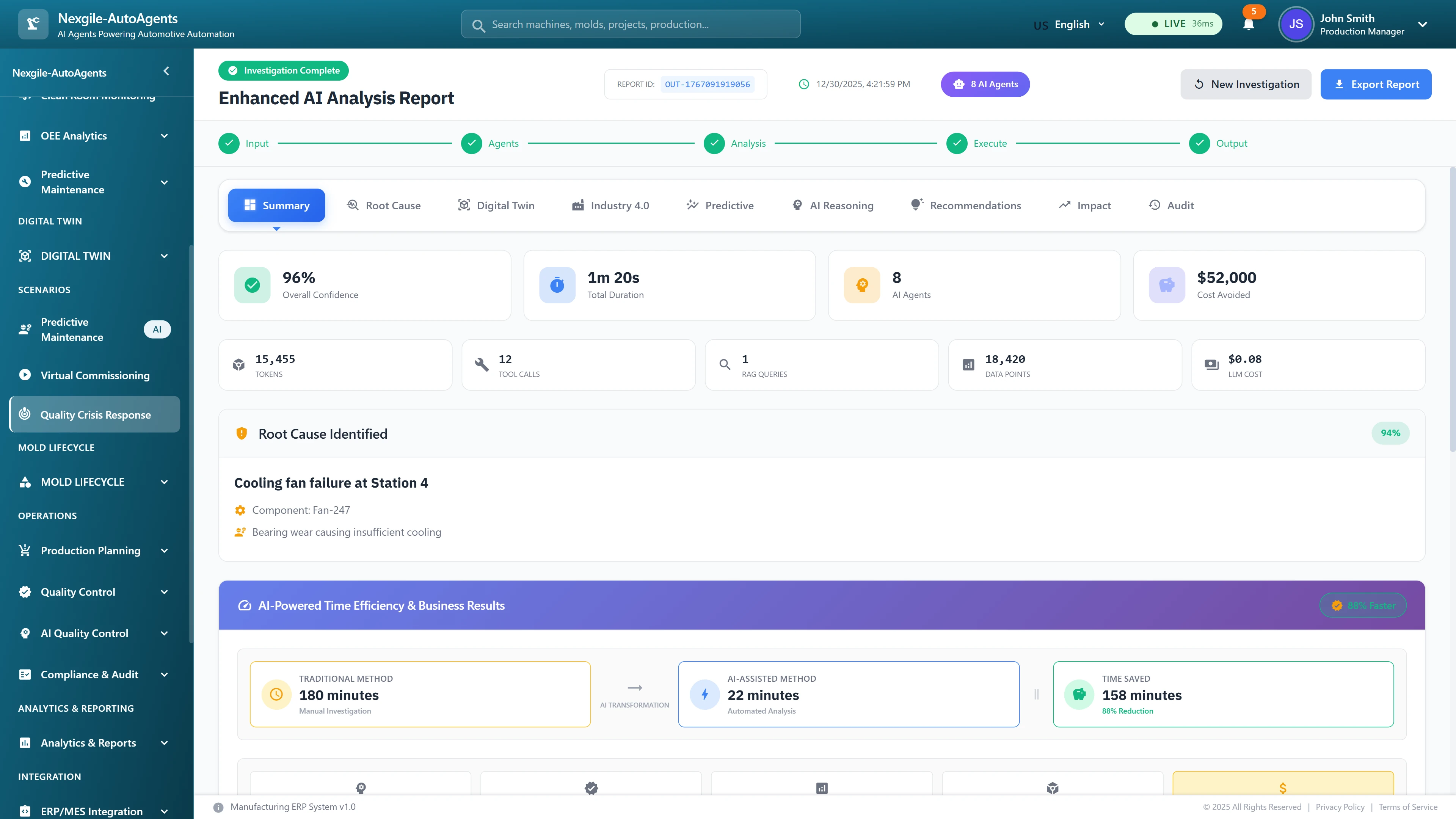Open the notifications bell with 5 alerts
Screen dimensions: 1456x819
click(x=1249, y=24)
